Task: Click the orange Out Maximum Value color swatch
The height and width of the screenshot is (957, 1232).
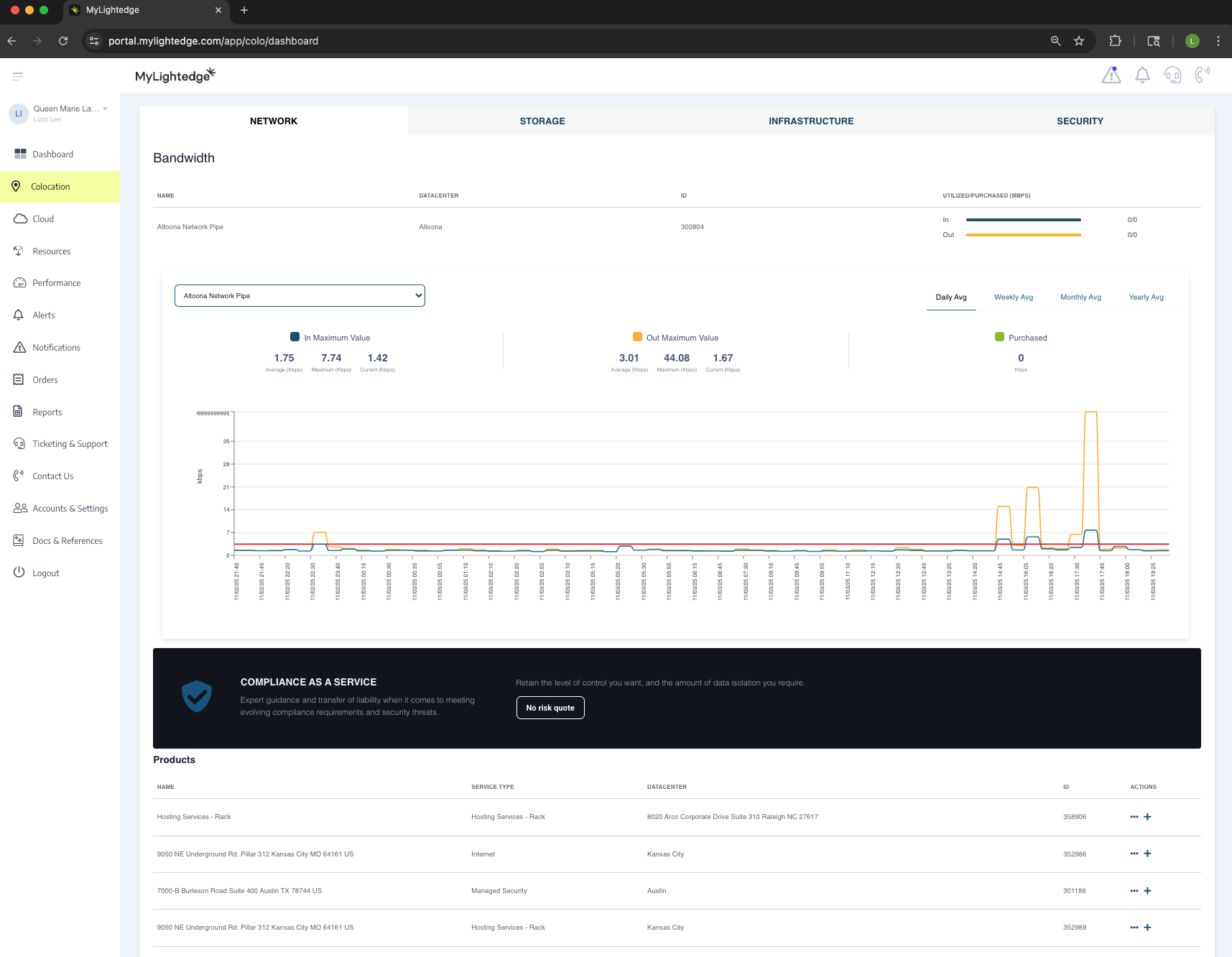Action: coord(637,337)
